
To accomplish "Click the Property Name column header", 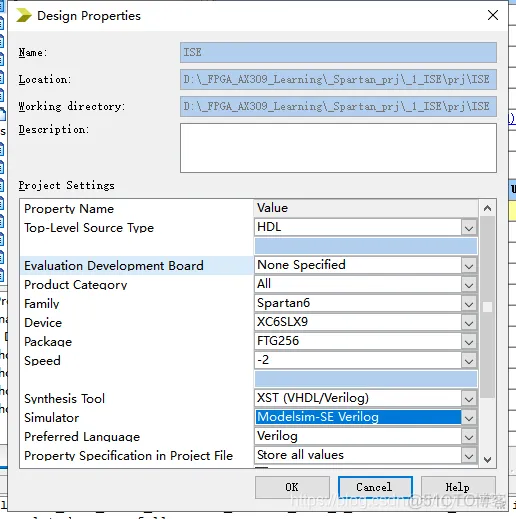I will pyautogui.click(x=69, y=209).
